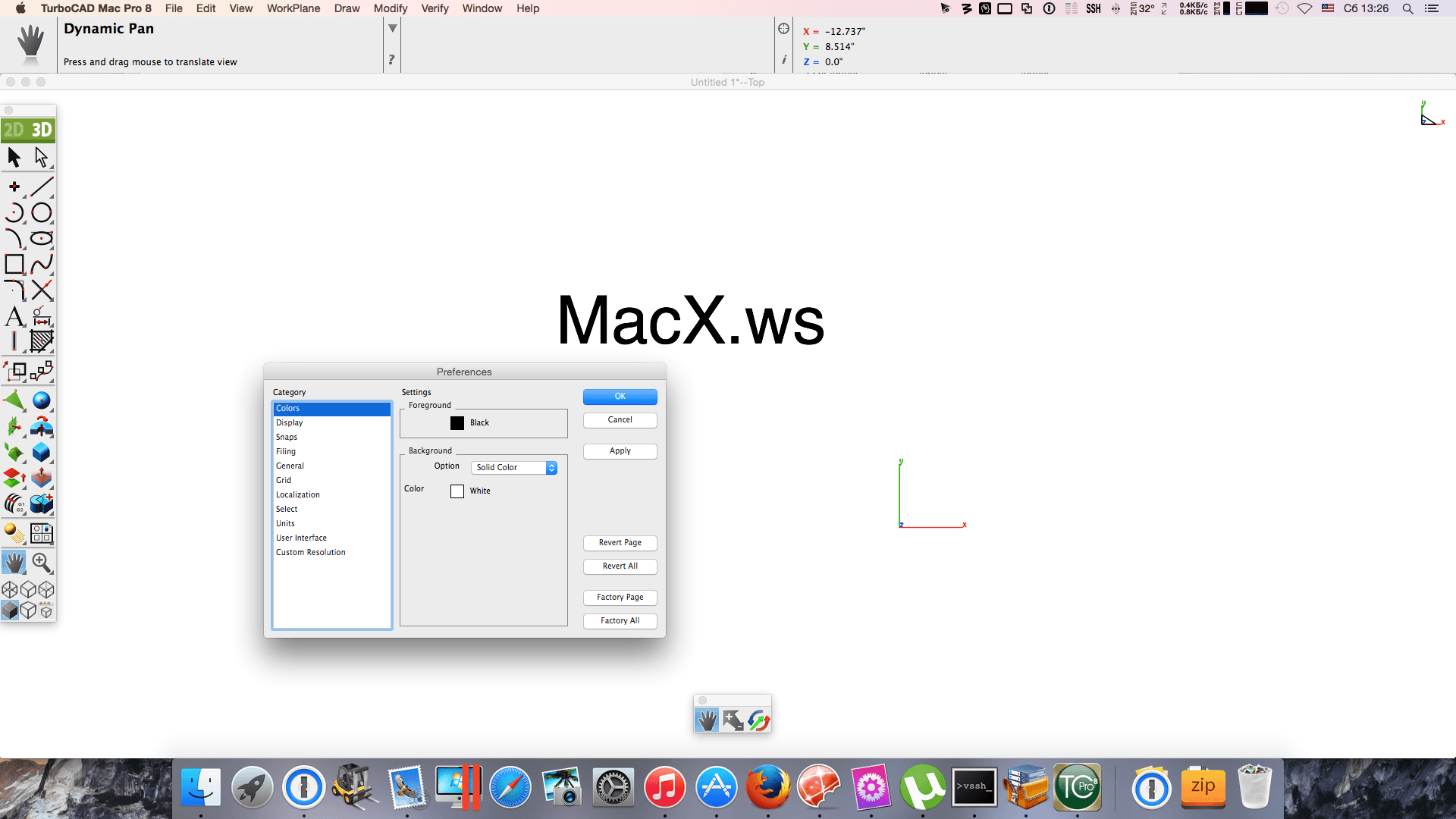Choose the Line drawing tool
This screenshot has height=819, width=1456.
point(42,187)
